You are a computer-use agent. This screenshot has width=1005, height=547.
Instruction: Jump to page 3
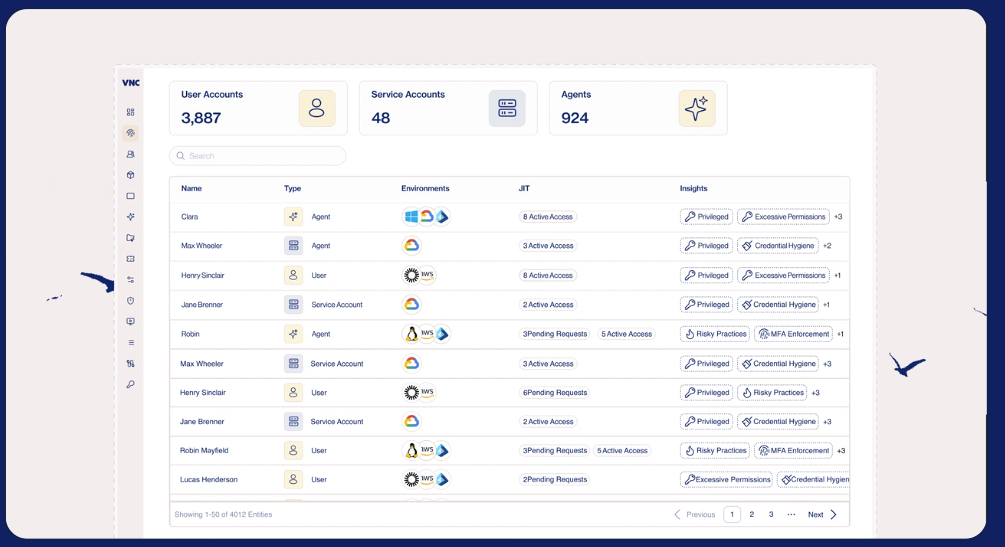coord(771,514)
